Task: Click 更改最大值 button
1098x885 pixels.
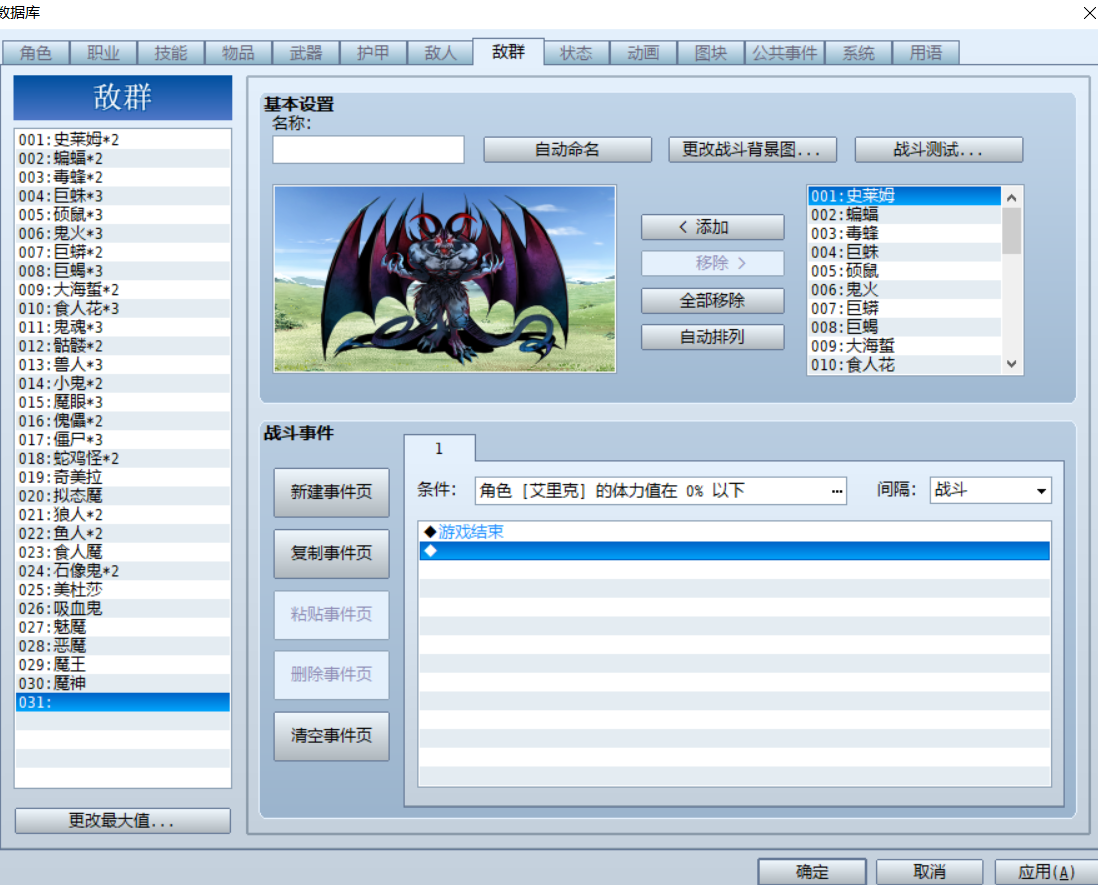Action: pyautogui.click(x=123, y=821)
